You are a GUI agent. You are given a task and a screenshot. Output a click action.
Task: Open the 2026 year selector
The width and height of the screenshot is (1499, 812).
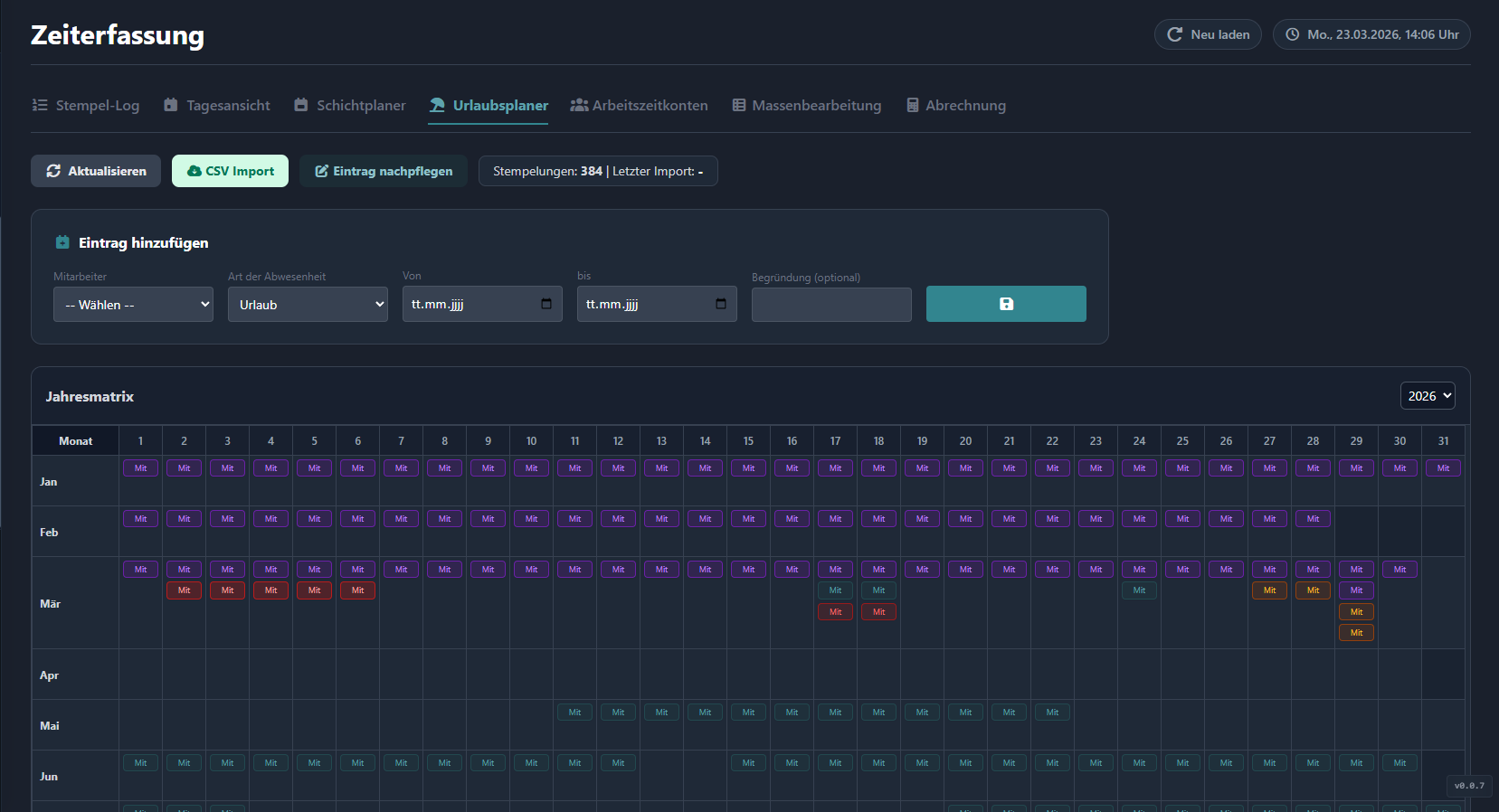click(1428, 396)
